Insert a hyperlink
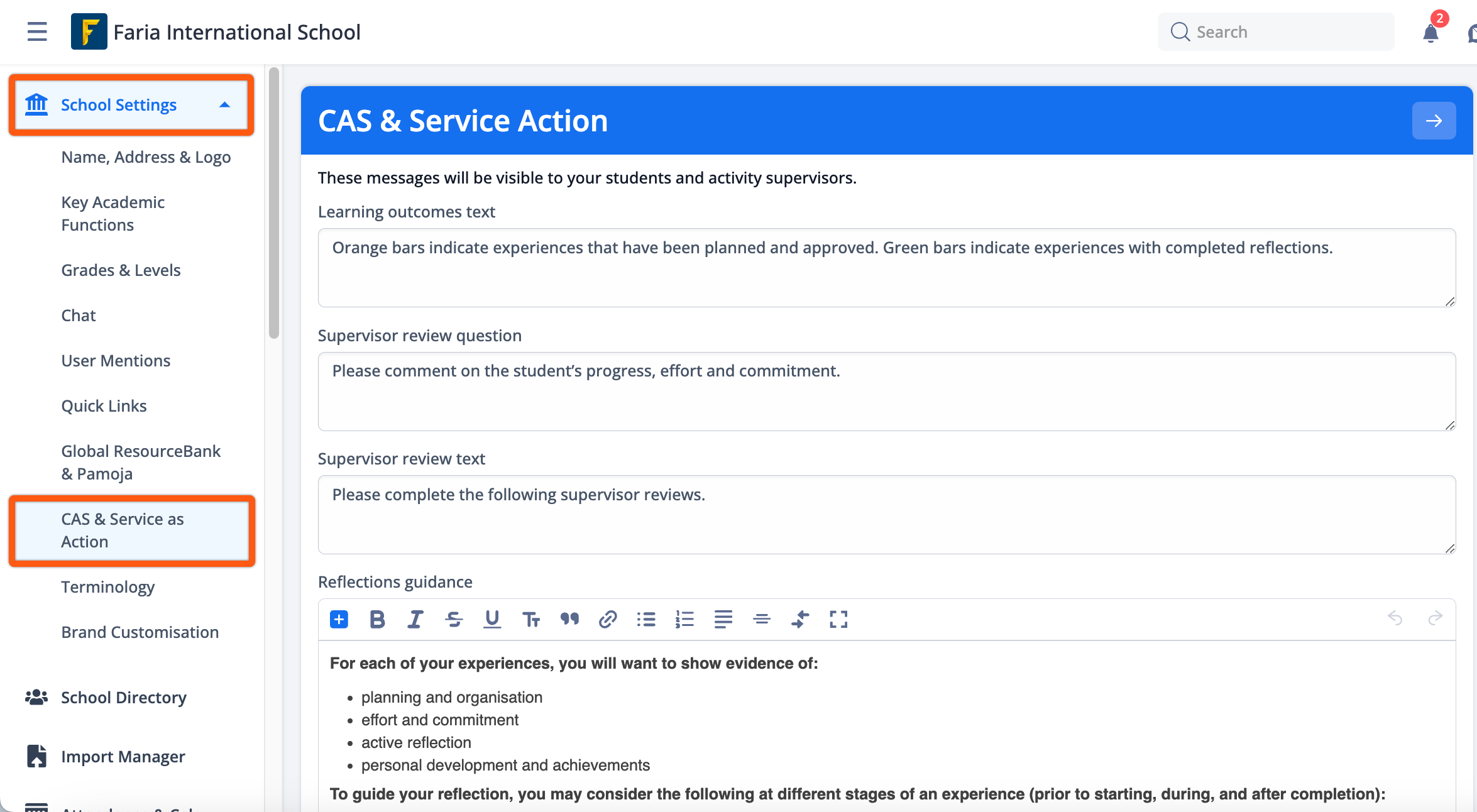The image size is (1477, 812). click(608, 619)
